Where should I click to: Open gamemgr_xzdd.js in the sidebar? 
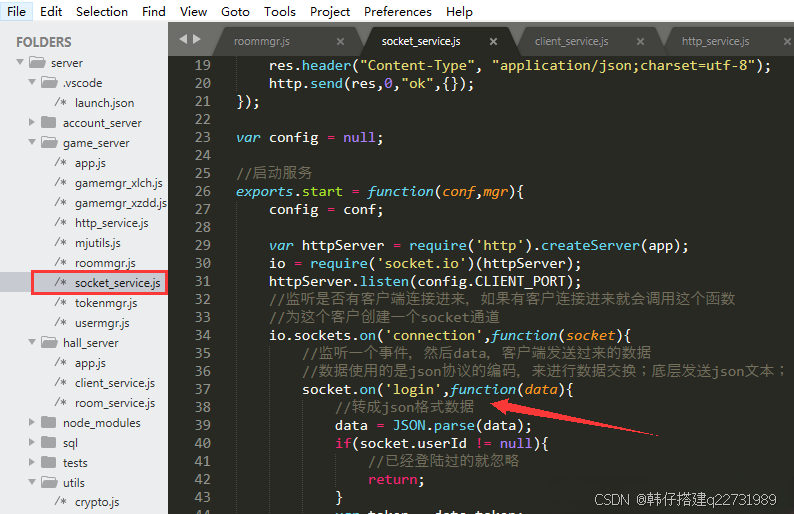coord(121,203)
